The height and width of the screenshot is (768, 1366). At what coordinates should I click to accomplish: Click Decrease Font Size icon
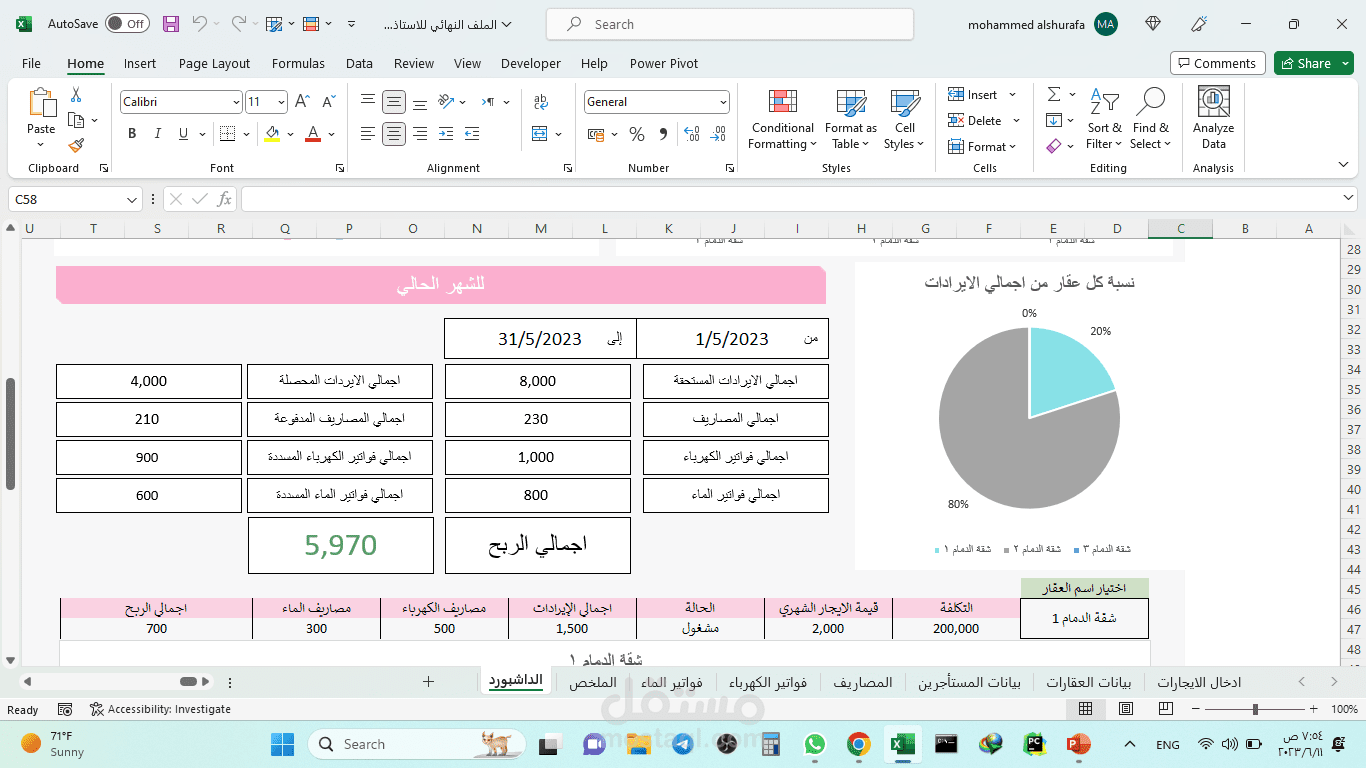coord(328,102)
